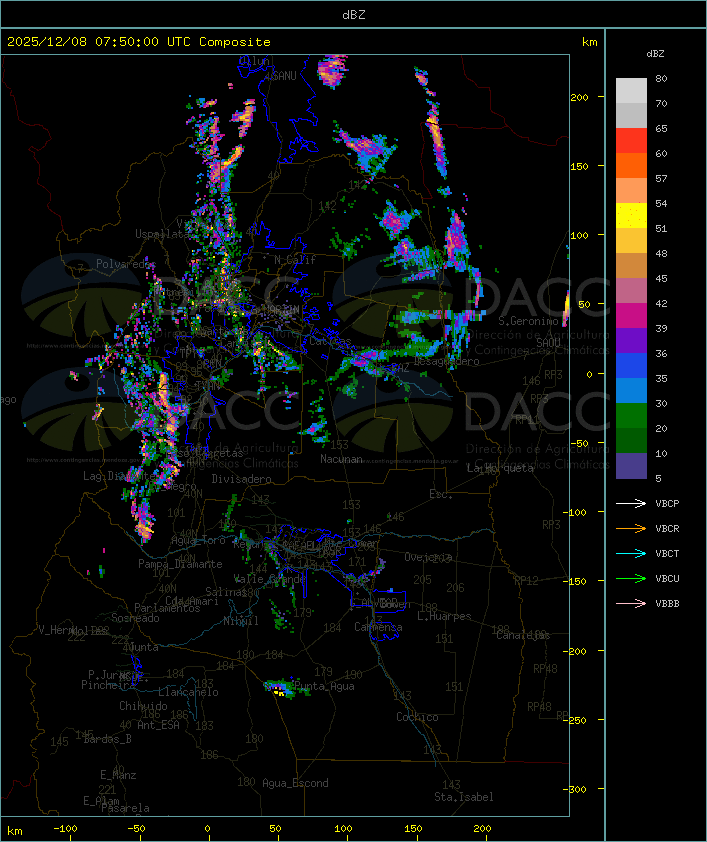
Task: Click the Chihuido place label
Action: (x=143, y=706)
